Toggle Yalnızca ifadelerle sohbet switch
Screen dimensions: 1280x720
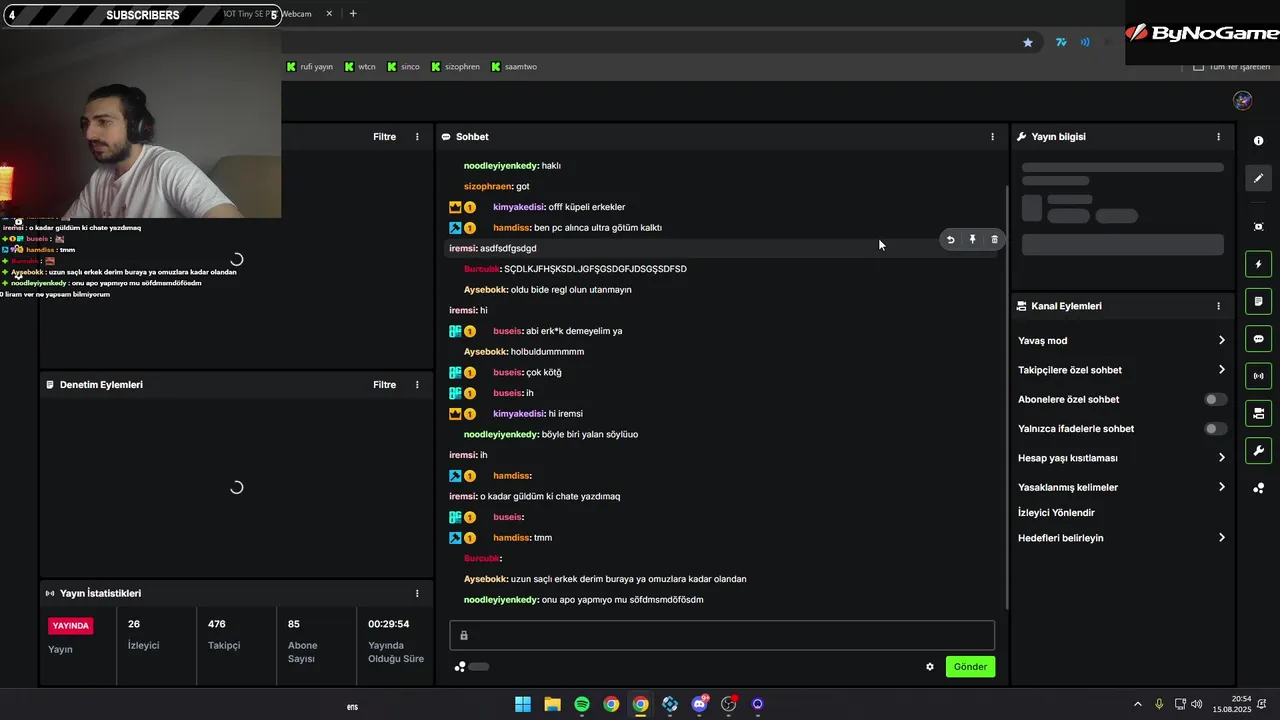(x=1214, y=429)
